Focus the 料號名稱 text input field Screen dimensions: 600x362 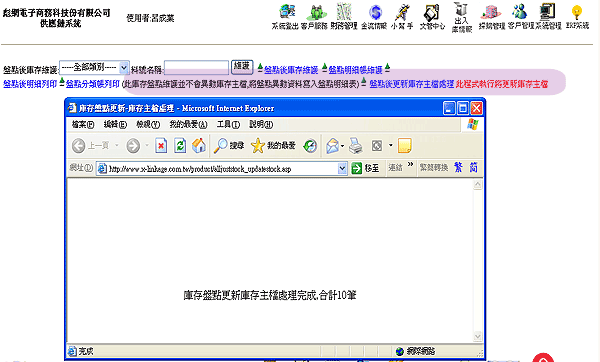196,68
